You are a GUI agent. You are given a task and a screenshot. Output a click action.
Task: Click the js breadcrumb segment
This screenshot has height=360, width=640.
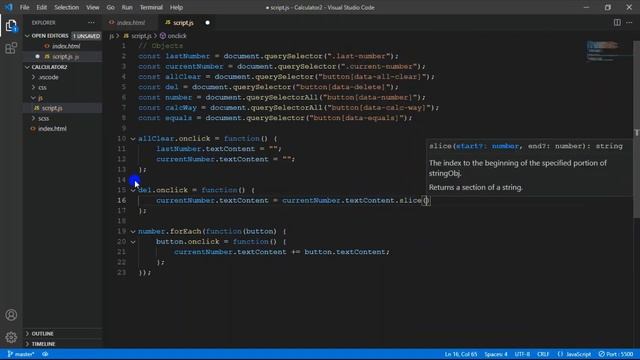point(111,36)
